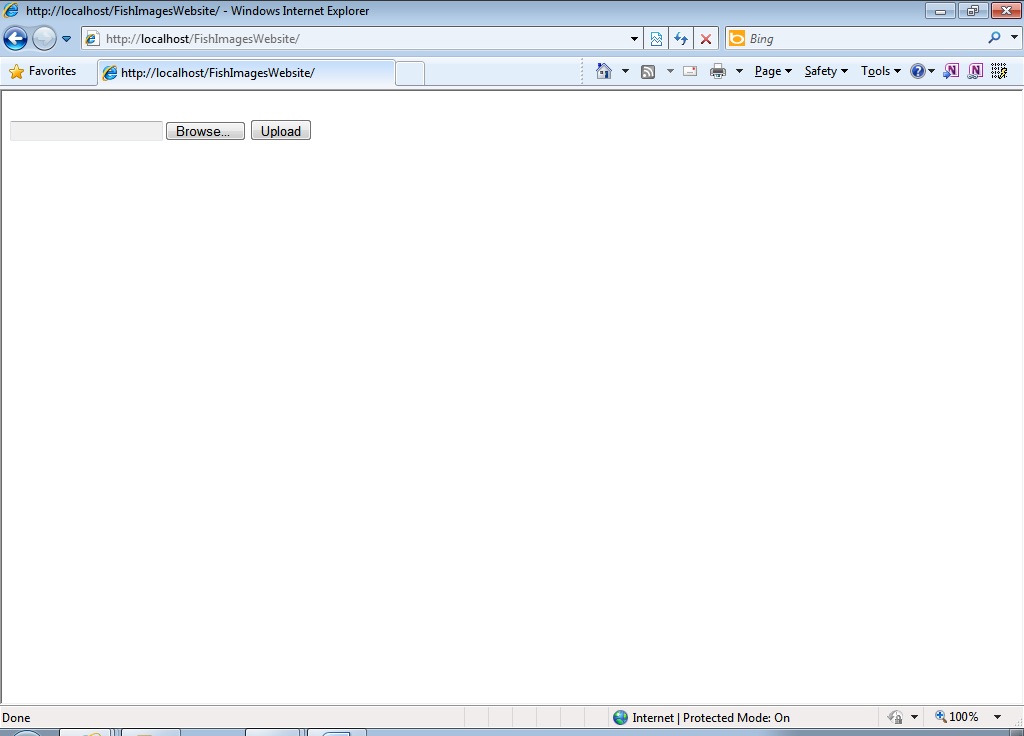Expand the security status dropdown arrow
The image size is (1024, 736).
pyautogui.click(x=914, y=717)
